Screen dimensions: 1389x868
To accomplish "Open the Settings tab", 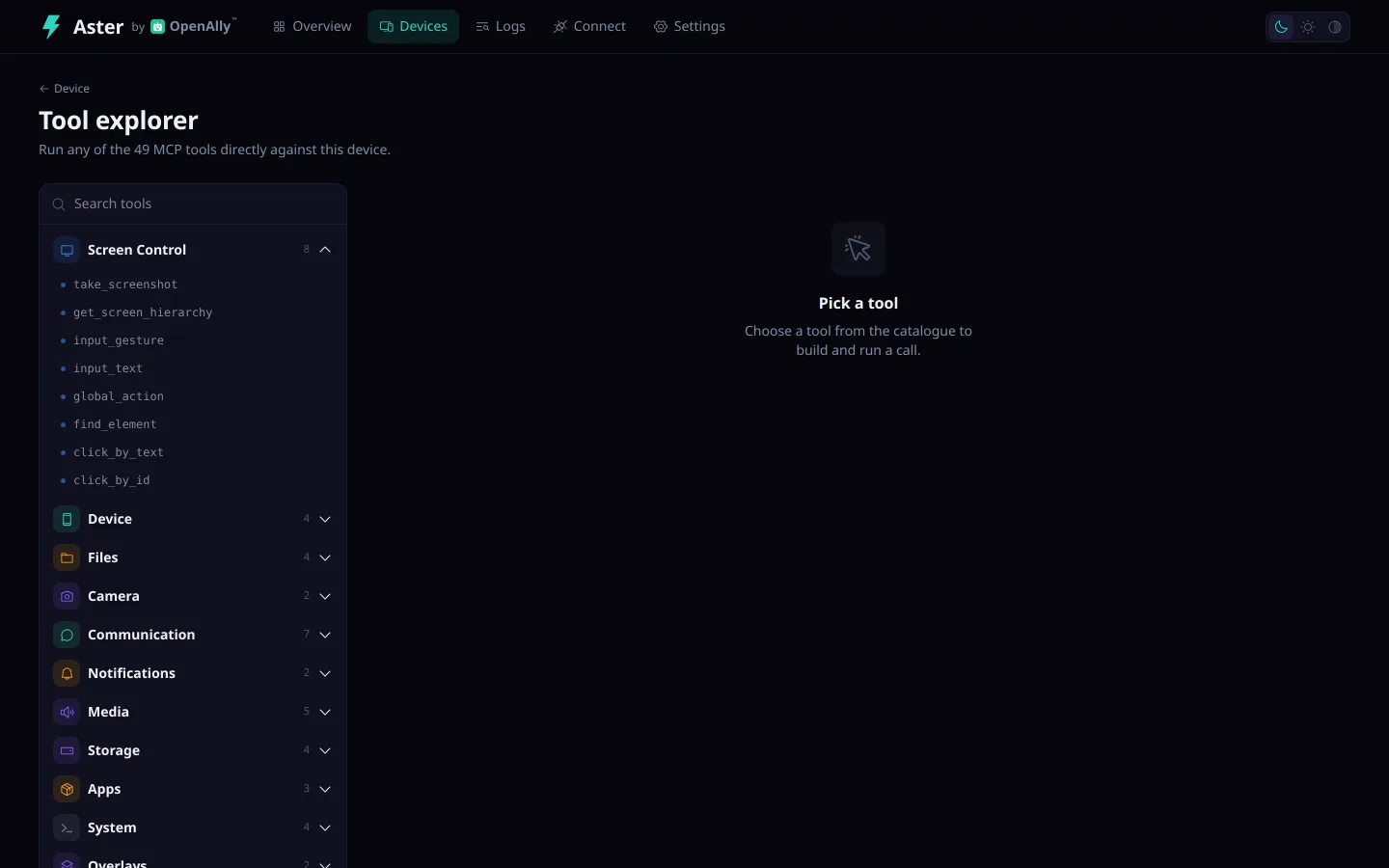I will coord(690,27).
